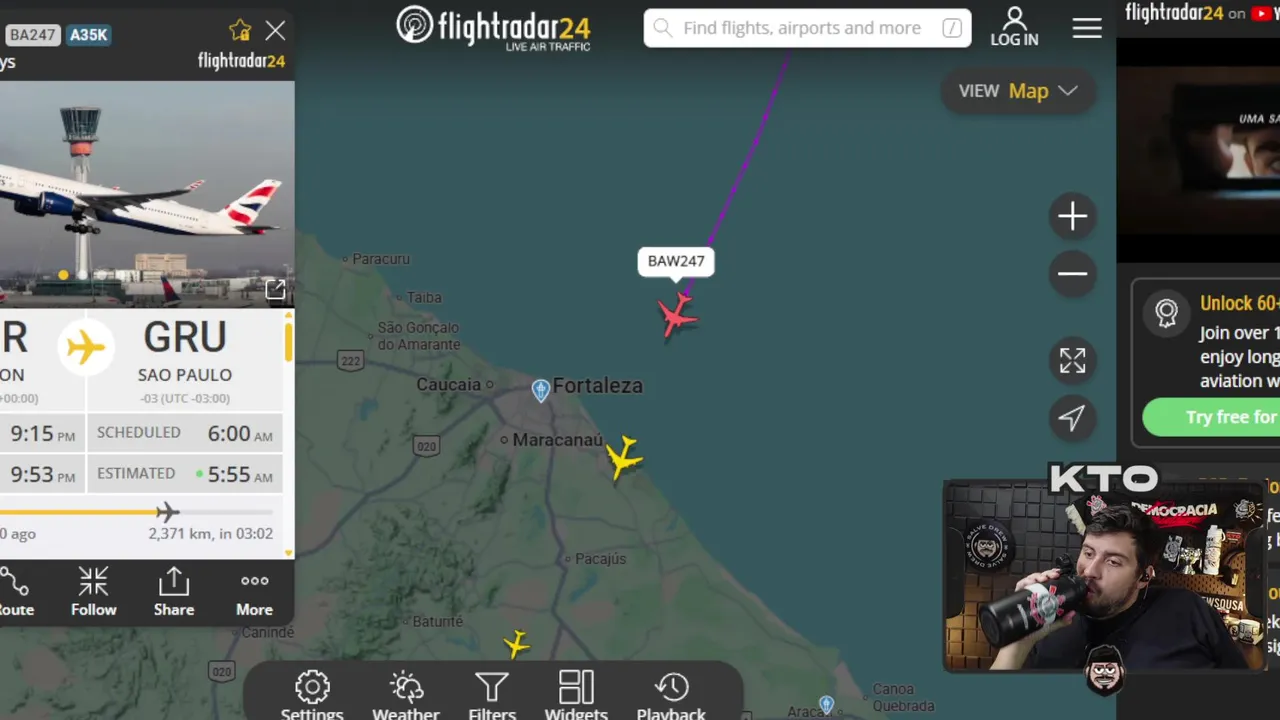Toggle fullscreen map view

click(1072, 360)
